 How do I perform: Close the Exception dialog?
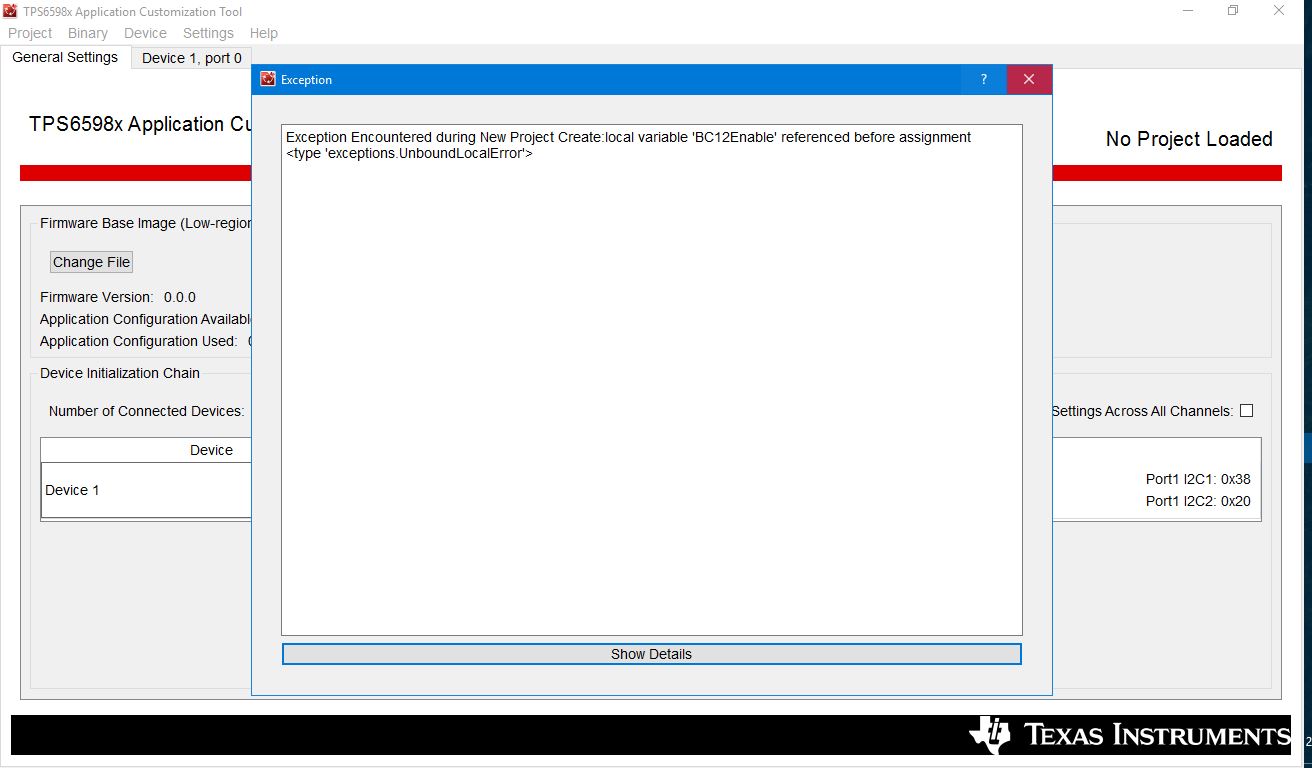(1029, 80)
